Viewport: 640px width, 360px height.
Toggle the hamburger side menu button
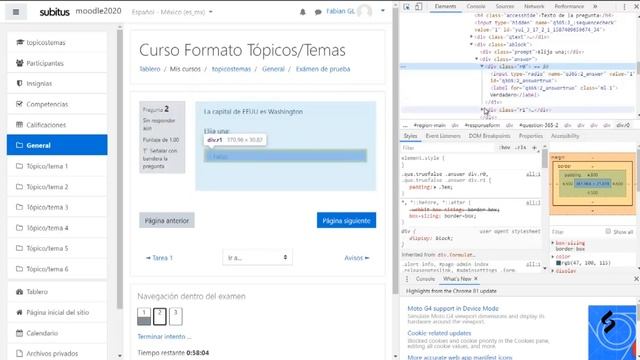coord(16,12)
